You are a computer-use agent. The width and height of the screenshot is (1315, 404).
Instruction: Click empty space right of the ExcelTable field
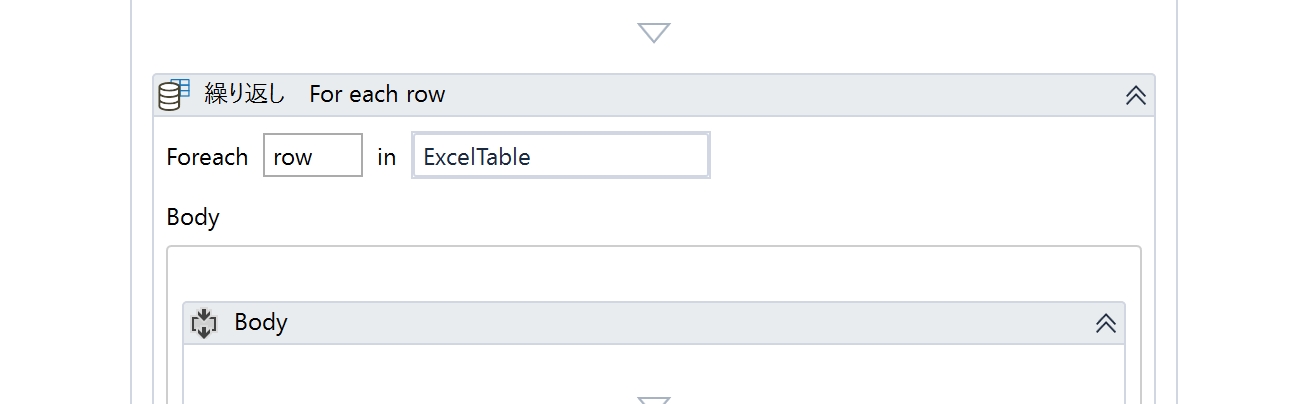(x=925, y=157)
